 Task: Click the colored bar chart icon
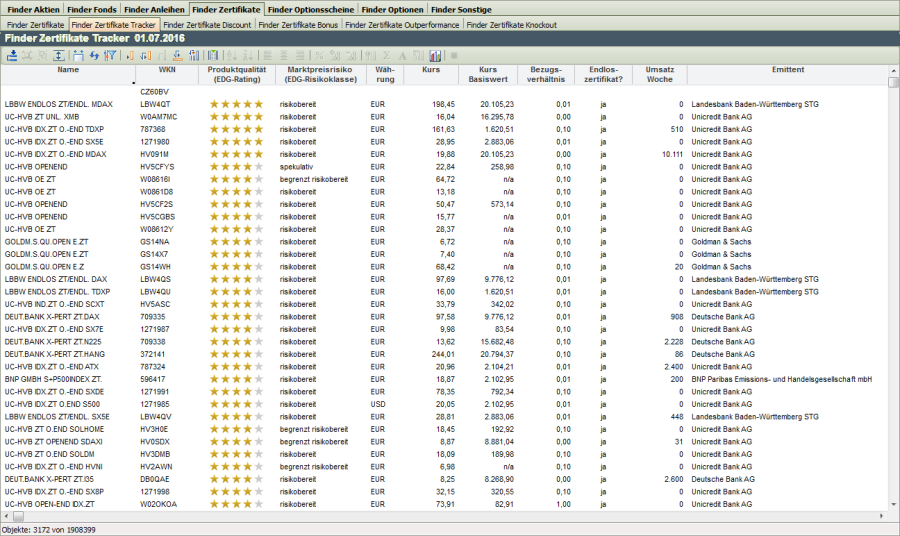pyautogui.click(x=435, y=55)
